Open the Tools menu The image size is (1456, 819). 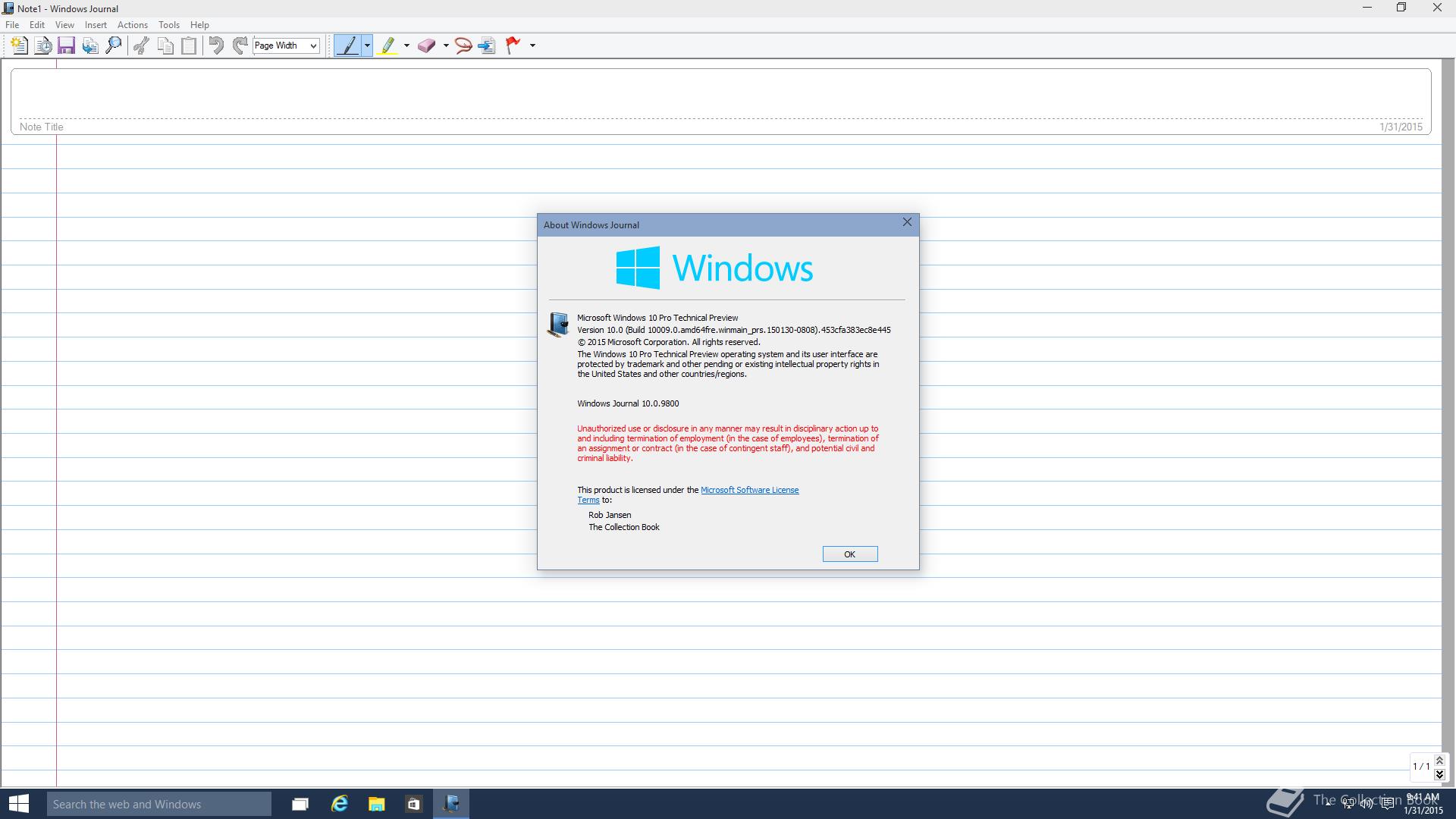point(168,25)
